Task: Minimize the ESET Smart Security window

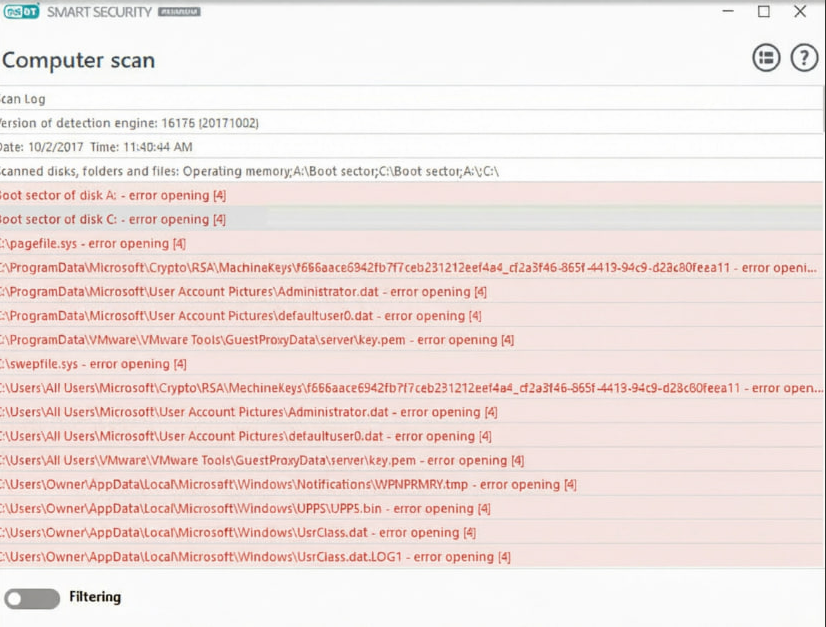Action: click(x=728, y=11)
